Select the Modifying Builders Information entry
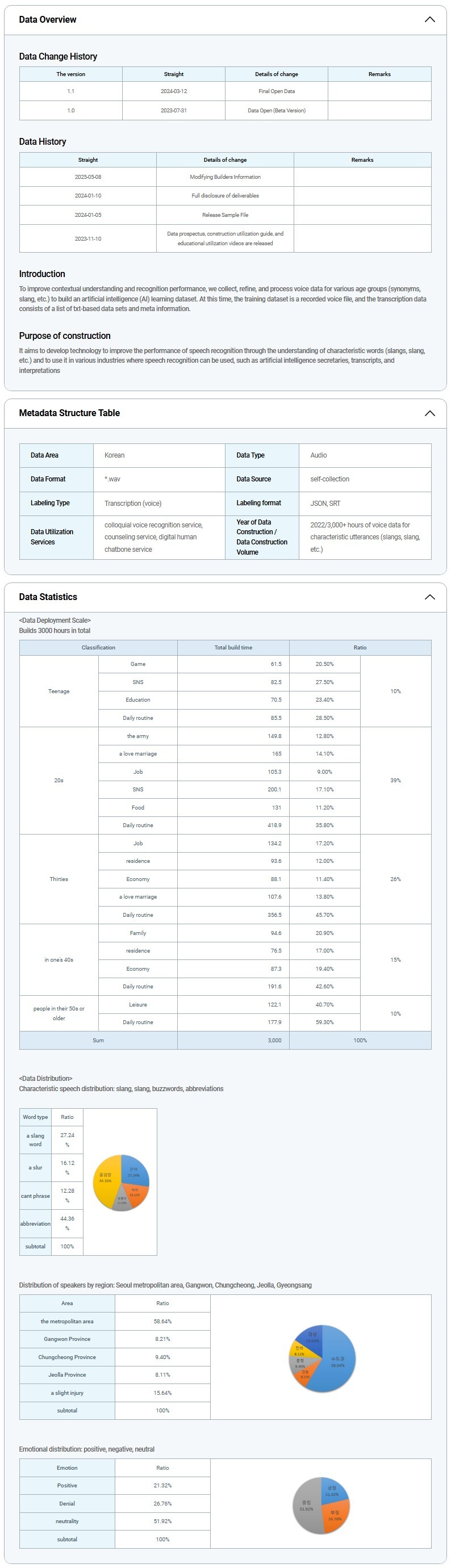This screenshot has height=1568, width=451. coord(224,177)
